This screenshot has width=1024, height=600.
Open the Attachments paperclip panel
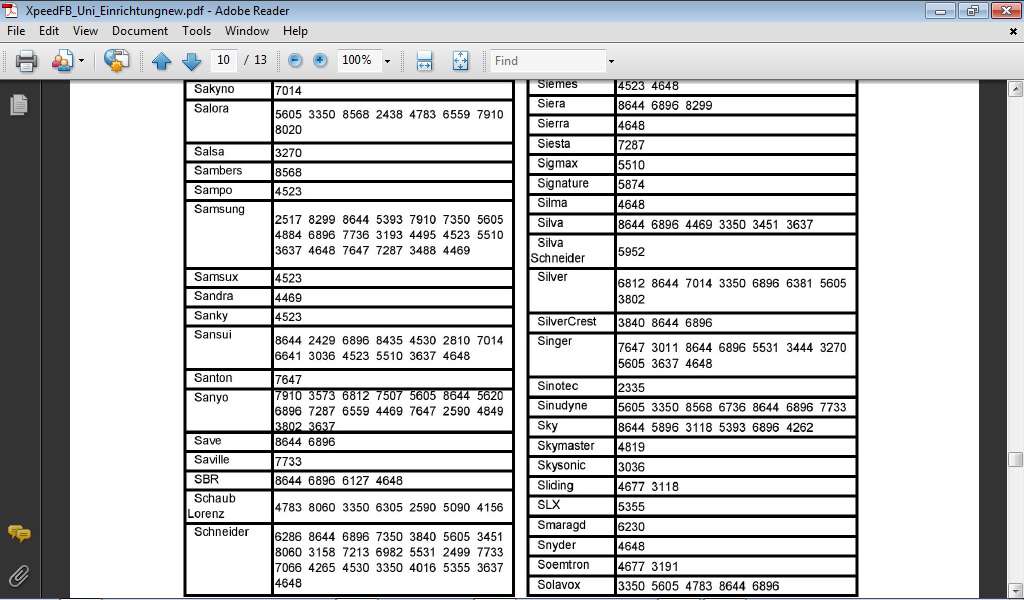(19, 576)
